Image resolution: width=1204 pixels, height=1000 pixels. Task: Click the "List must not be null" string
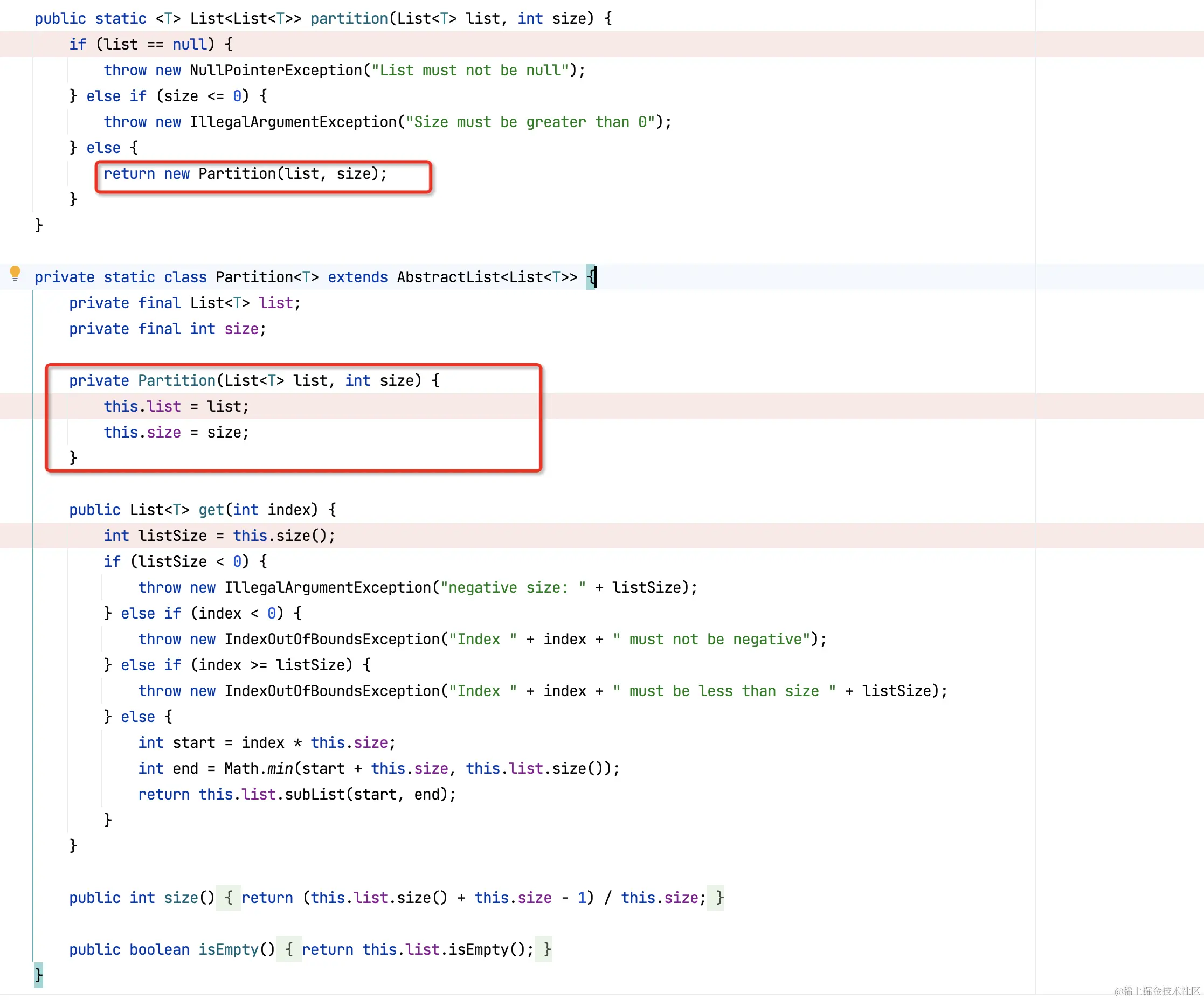pyautogui.click(x=470, y=71)
